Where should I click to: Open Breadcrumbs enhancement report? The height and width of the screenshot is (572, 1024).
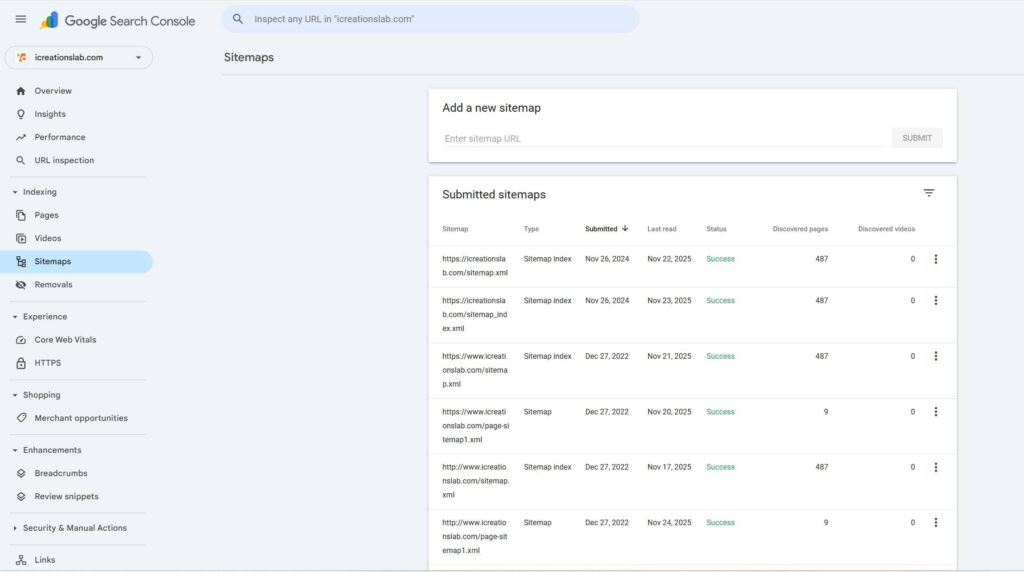point(61,473)
